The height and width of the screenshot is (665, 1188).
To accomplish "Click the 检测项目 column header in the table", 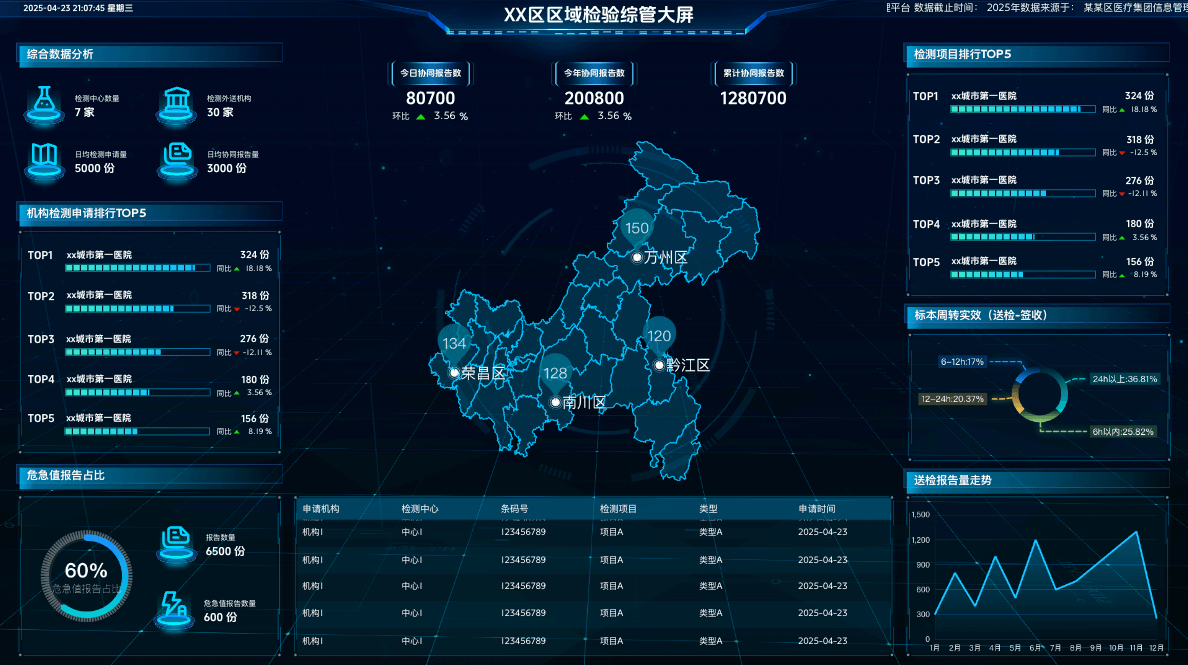I will (x=619, y=509).
